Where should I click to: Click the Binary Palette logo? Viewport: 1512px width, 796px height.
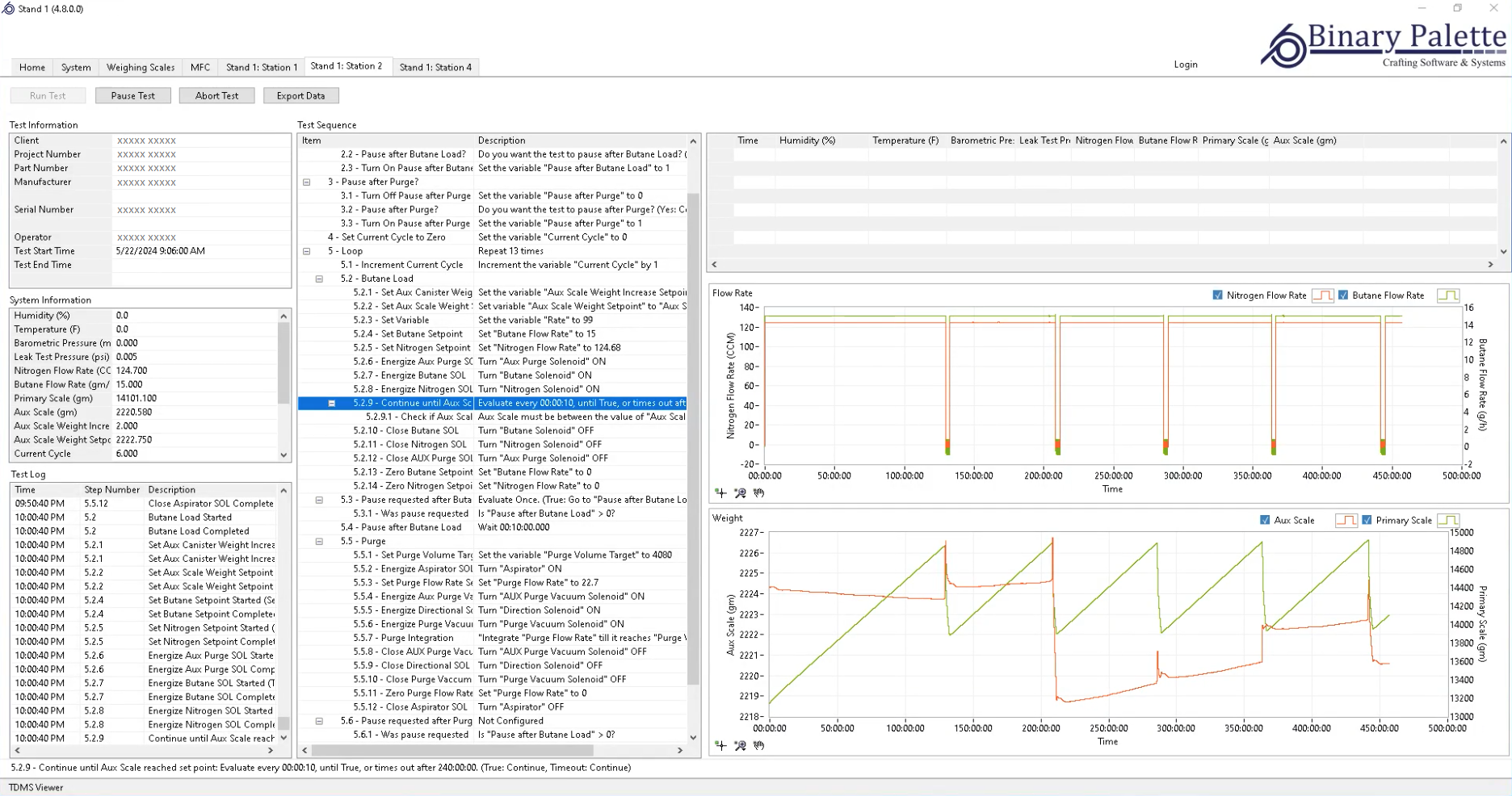coord(1383,45)
